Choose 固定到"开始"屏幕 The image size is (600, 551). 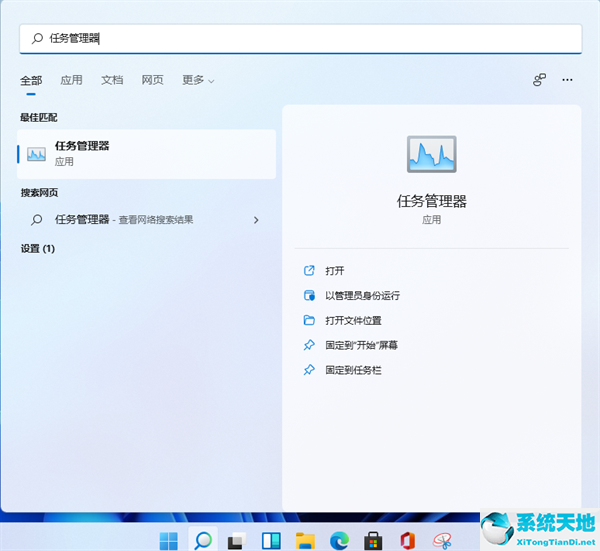click(x=362, y=345)
